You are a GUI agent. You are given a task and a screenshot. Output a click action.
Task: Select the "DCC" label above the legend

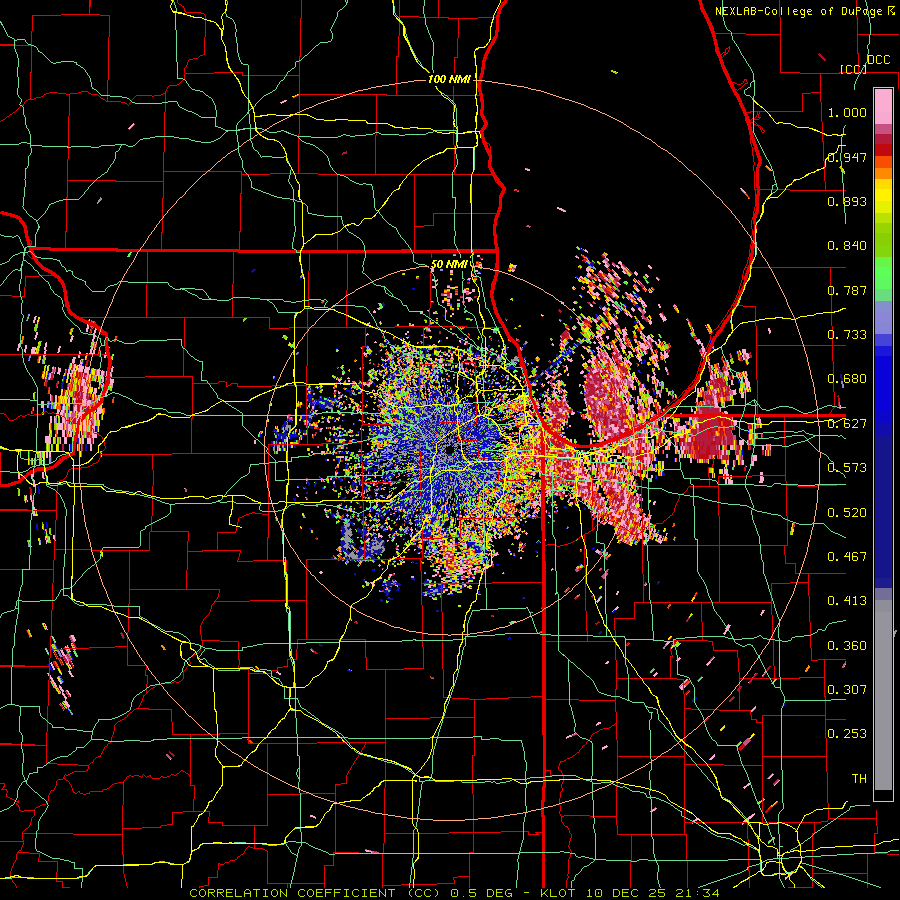point(878,60)
